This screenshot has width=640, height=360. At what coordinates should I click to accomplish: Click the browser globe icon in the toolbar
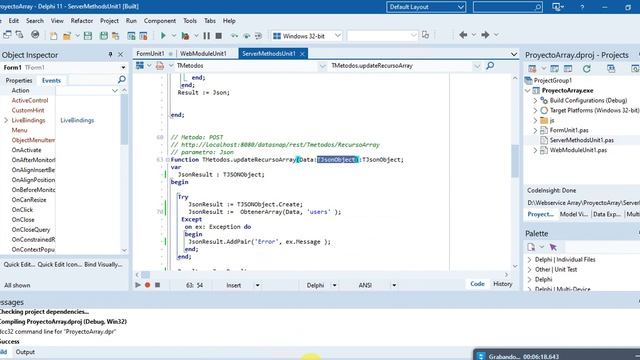35,35
